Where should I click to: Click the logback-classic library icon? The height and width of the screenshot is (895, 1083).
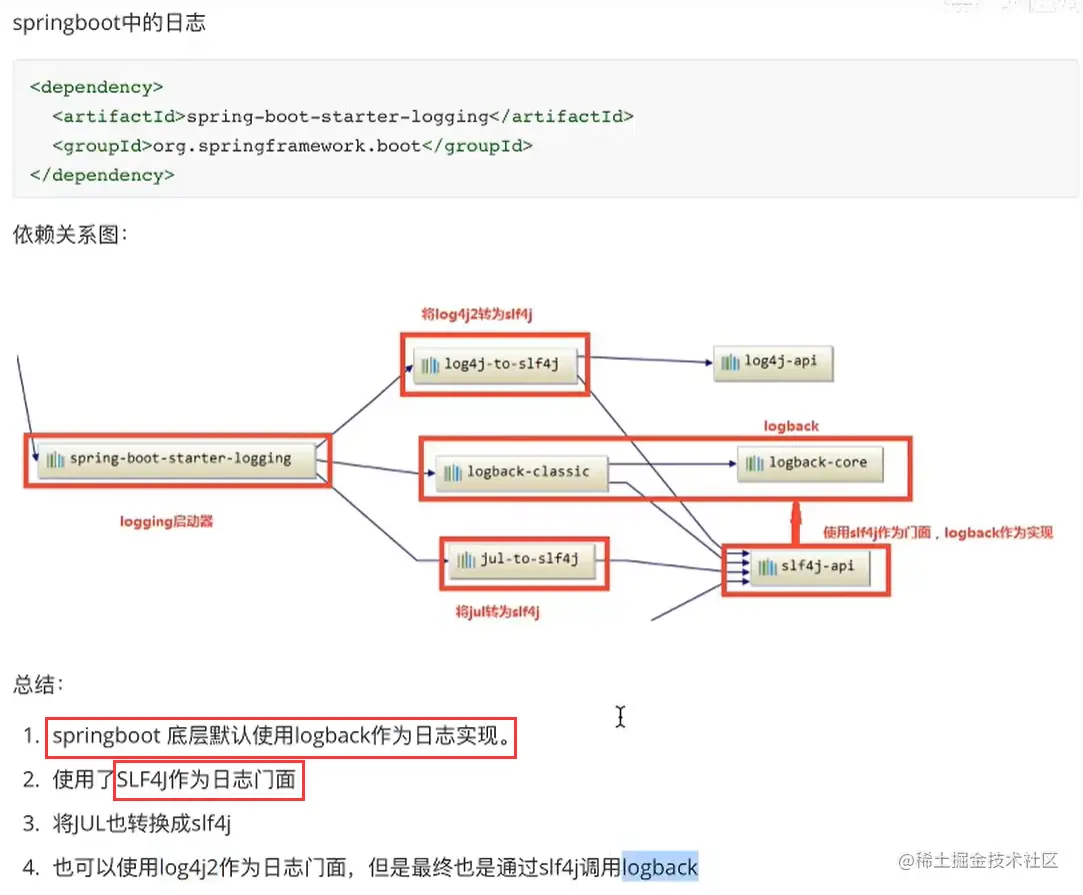tap(453, 473)
